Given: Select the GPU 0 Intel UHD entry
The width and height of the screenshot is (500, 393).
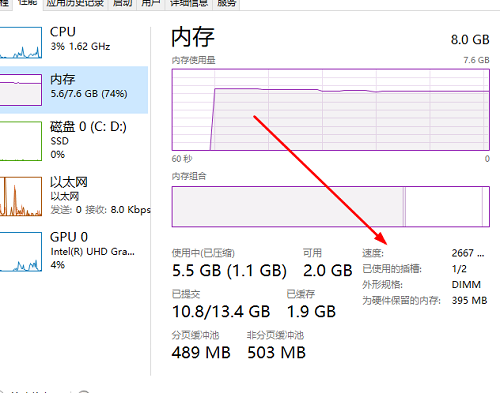Looking at the screenshot, I should tap(74, 251).
